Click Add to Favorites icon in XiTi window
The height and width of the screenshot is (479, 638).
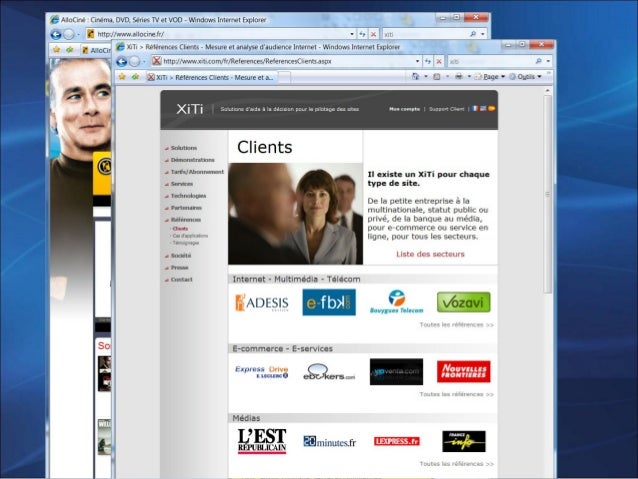pos(135,77)
